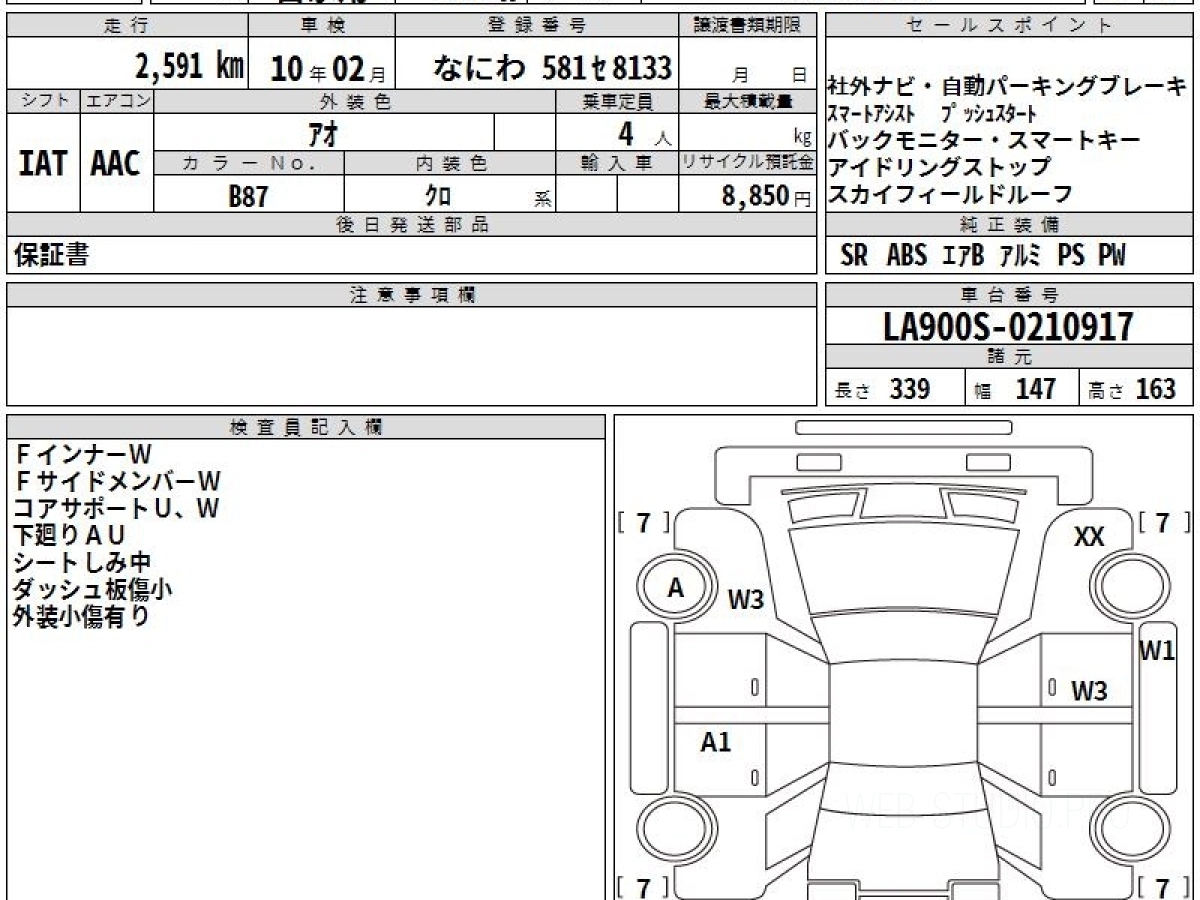The height and width of the screenshot is (900, 1200).
Task: Click the 注意事項欄 header
Action: click(412, 294)
